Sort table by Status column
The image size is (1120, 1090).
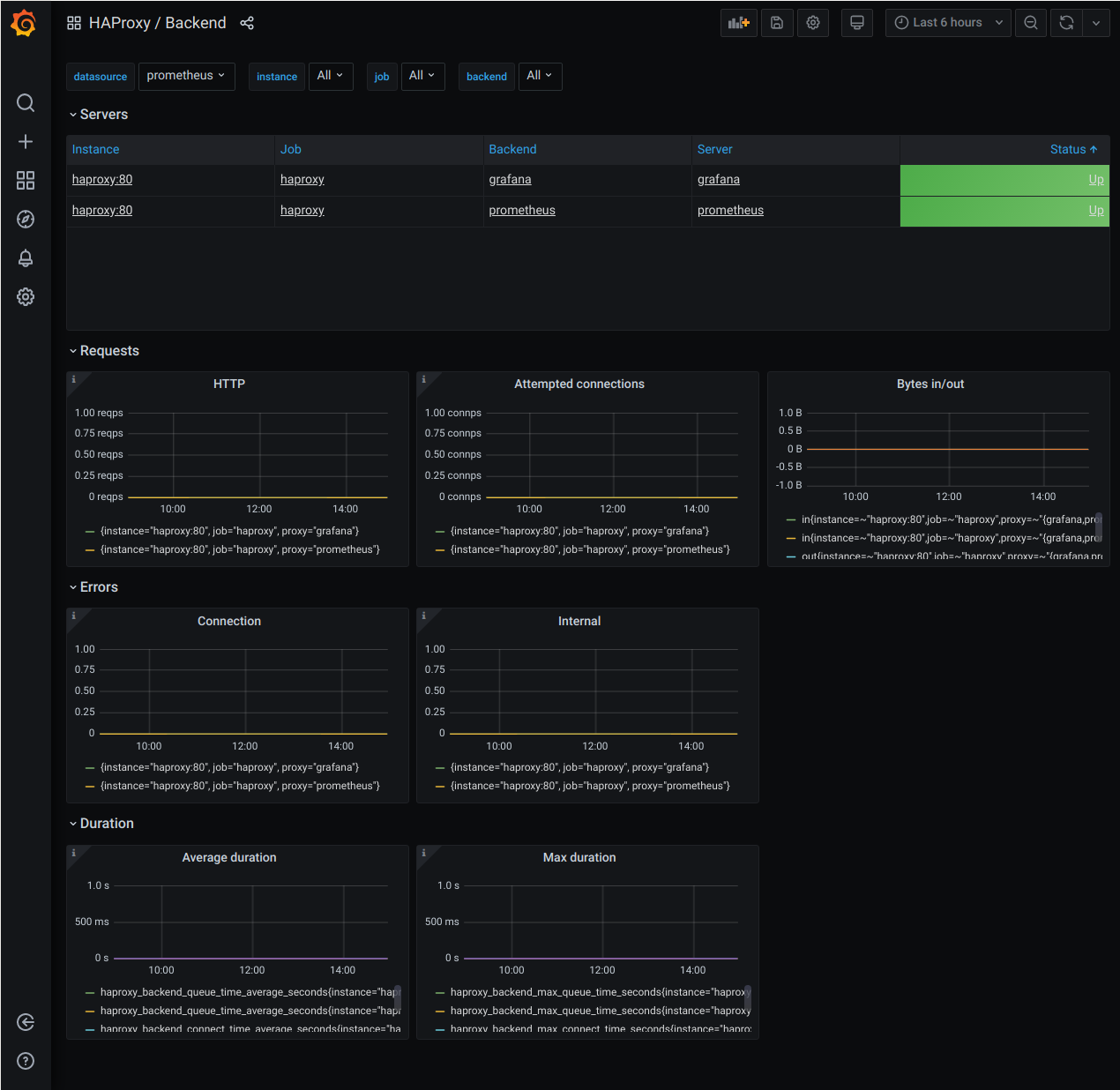[x=1073, y=150]
